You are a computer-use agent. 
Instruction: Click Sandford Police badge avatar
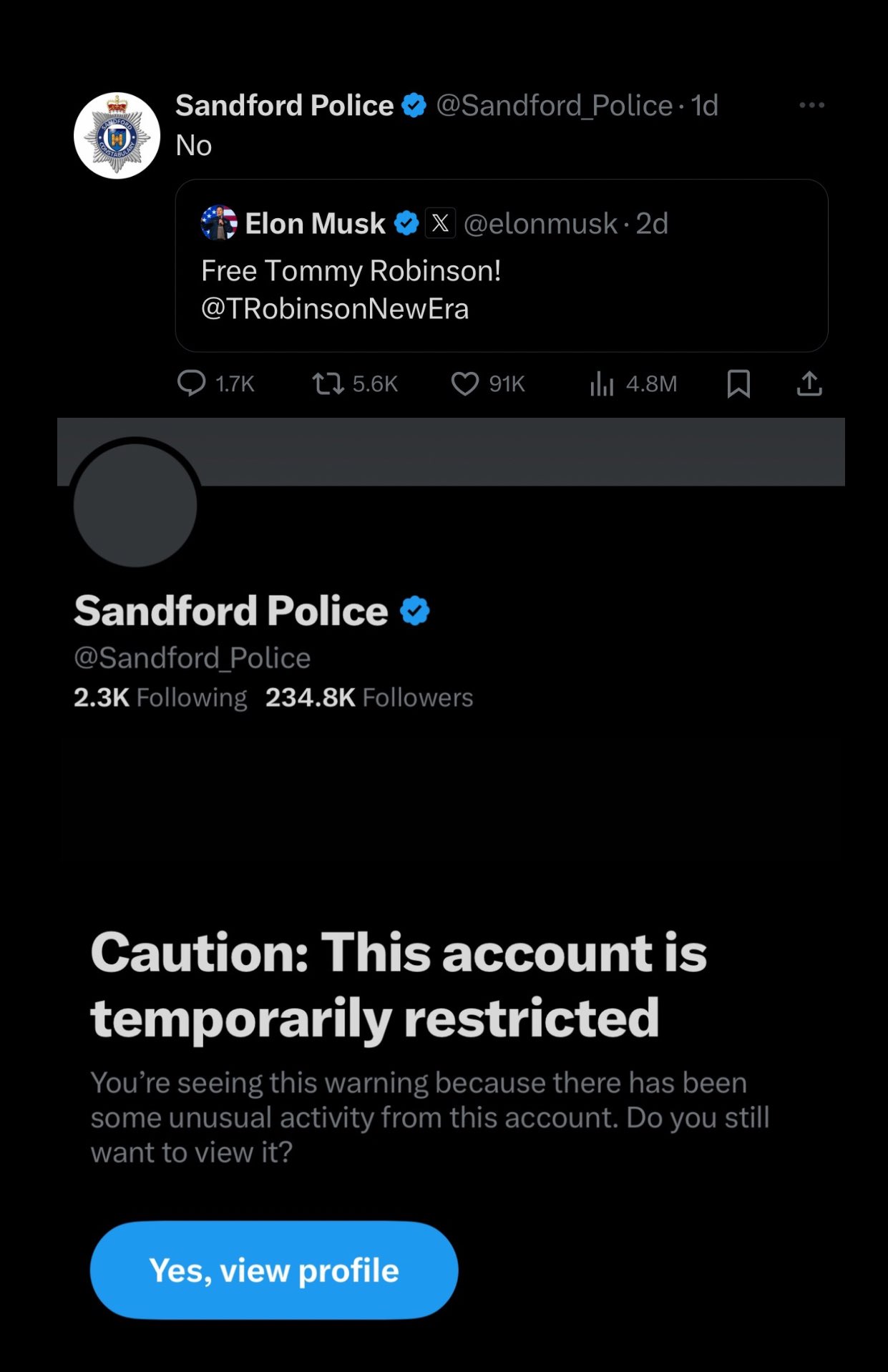coord(117,135)
